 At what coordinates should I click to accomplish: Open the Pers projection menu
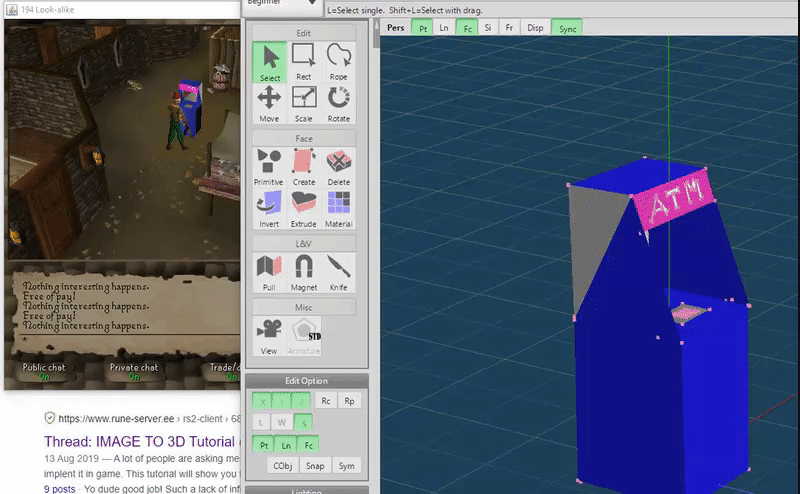coord(395,28)
